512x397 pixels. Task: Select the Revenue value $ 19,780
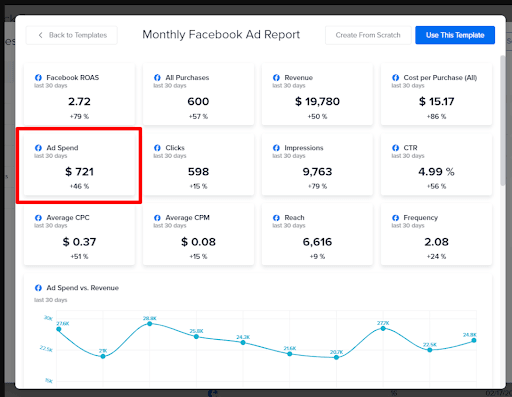click(x=317, y=101)
